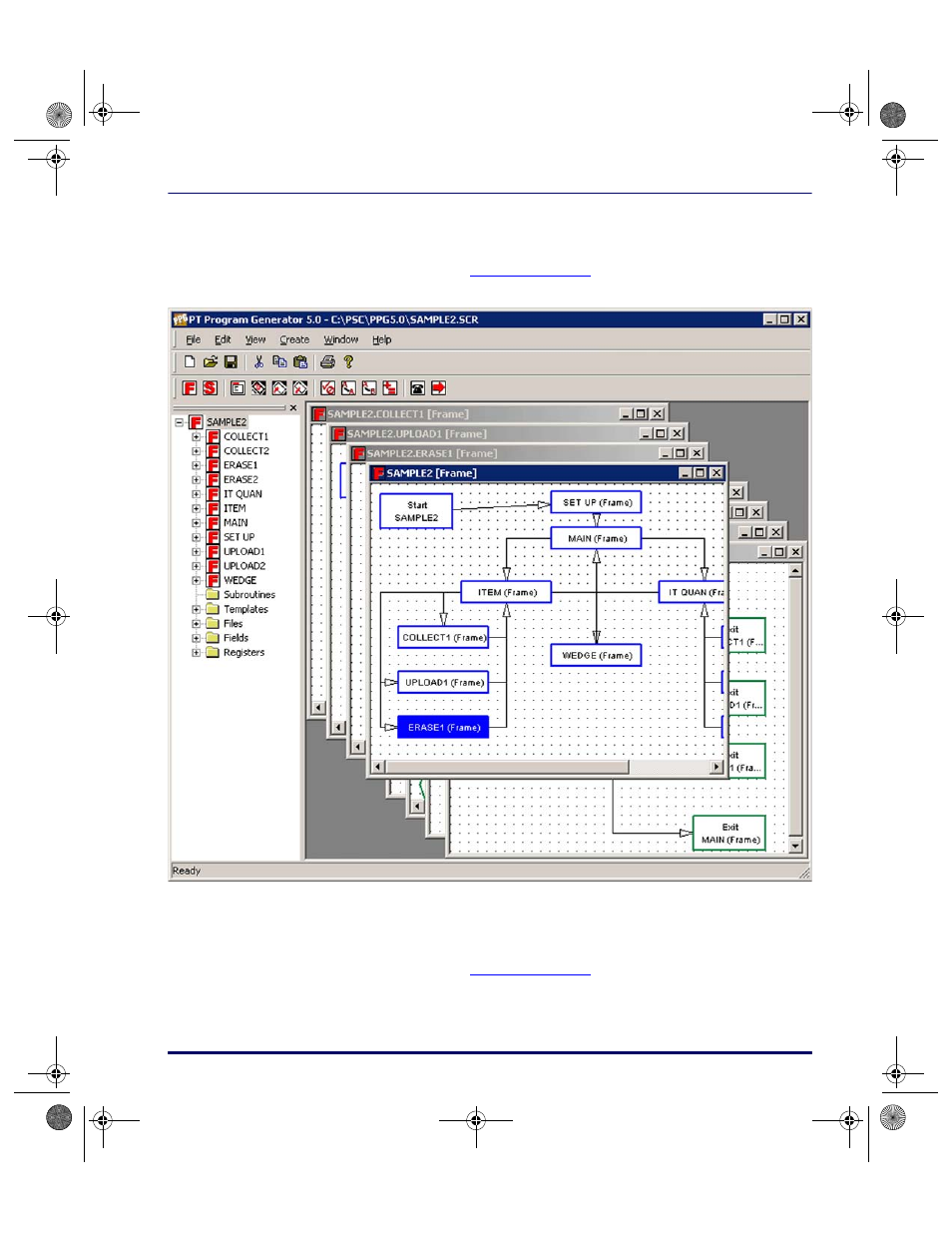Image resolution: width=952 pixels, height=1233 pixels.
Task: Click the Open folder toolbar icon
Action: coord(210,362)
